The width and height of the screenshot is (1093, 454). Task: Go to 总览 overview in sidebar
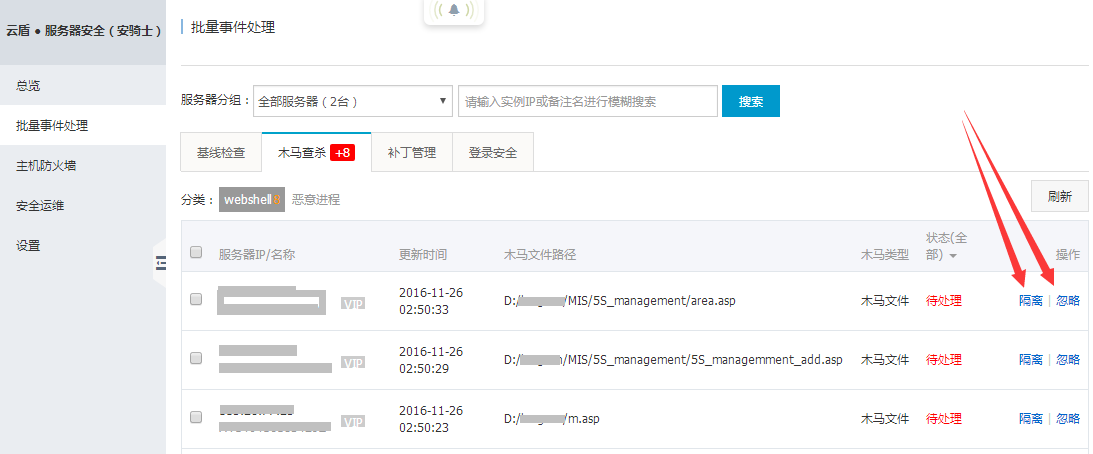tap(28, 85)
